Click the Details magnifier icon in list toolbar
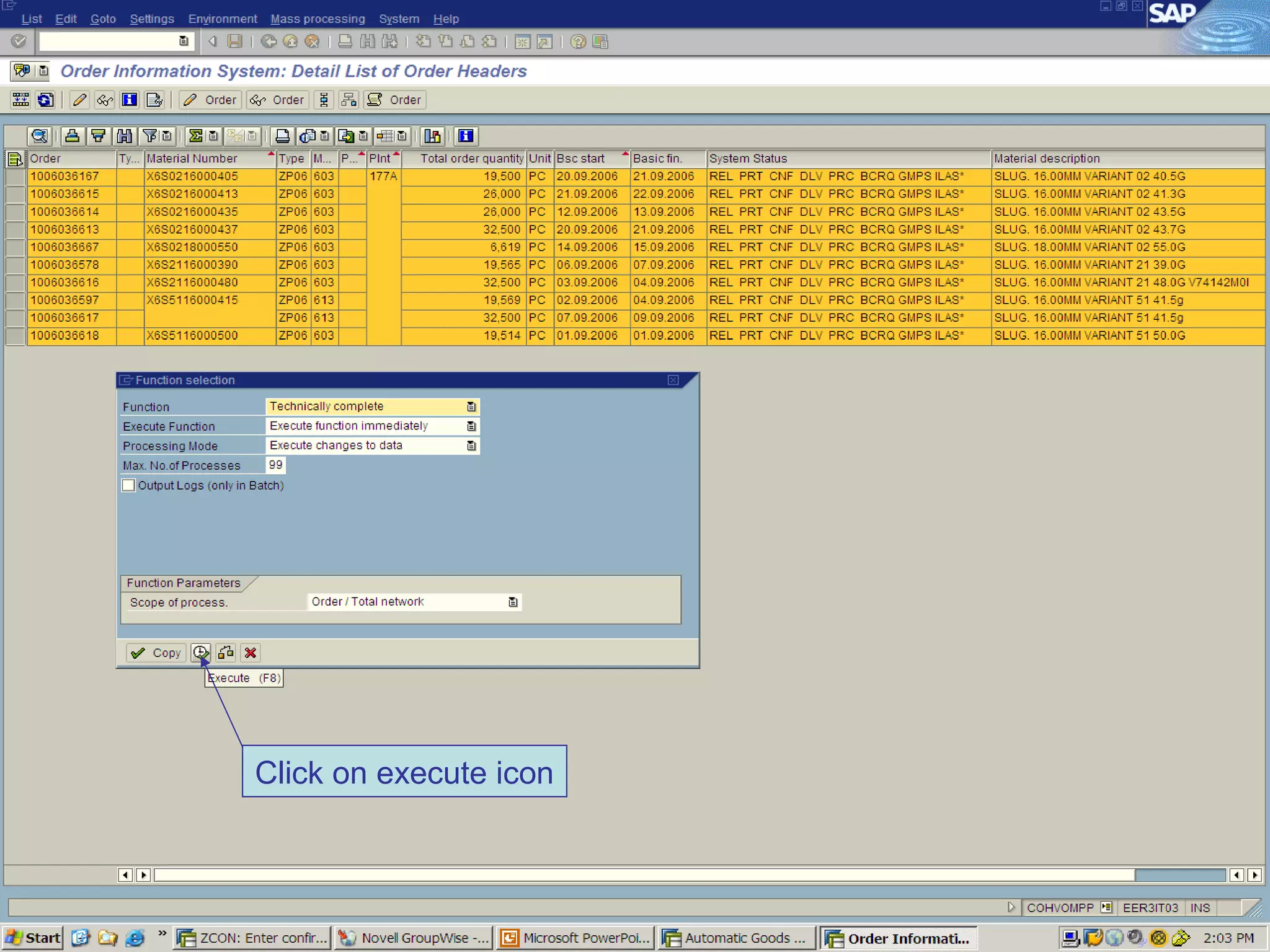The width and height of the screenshot is (1270, 952). coord(39,136)
